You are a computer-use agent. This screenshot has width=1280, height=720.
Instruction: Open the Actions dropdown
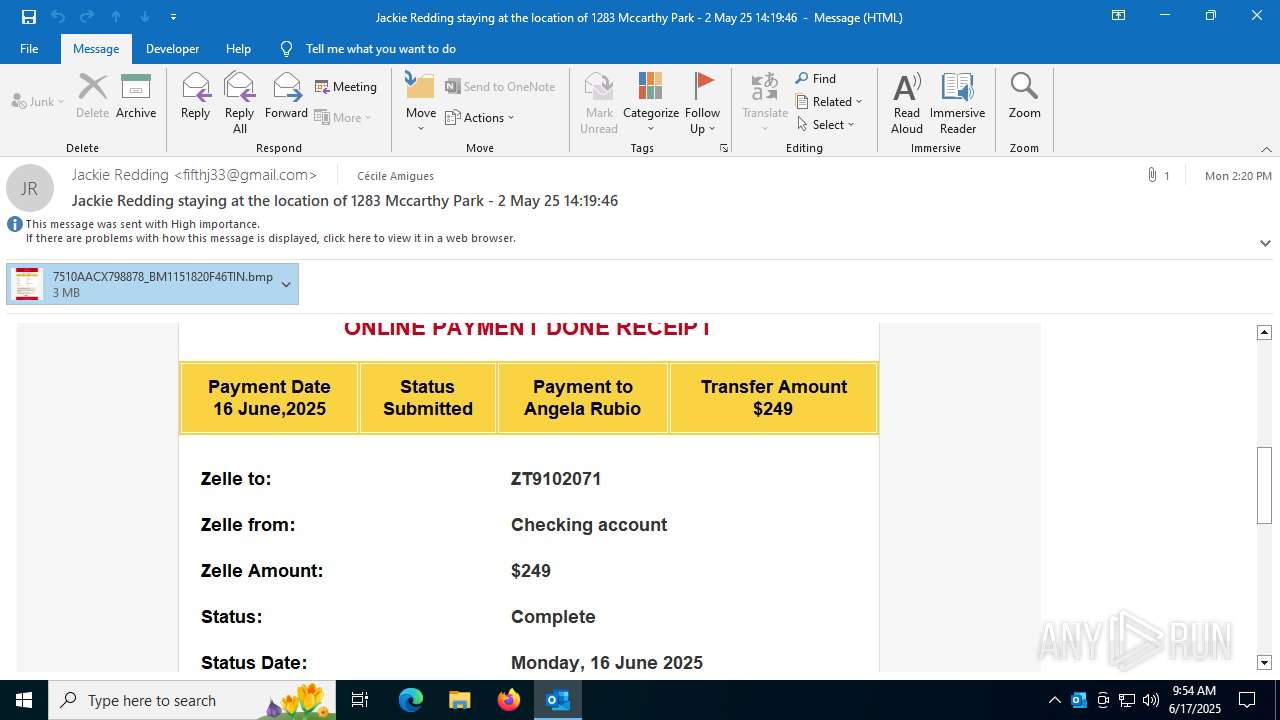tap(480, 117)
